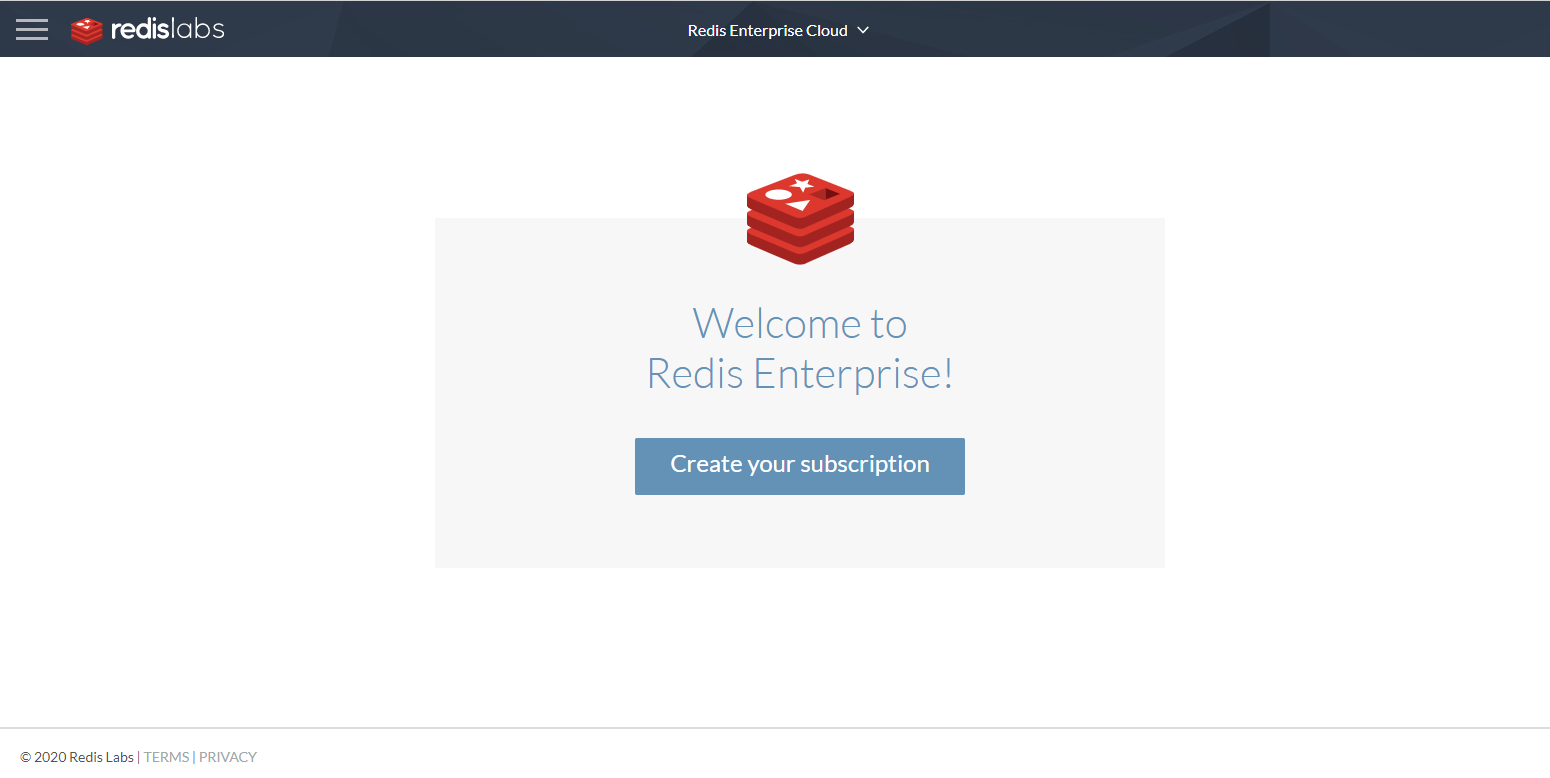Image resolution: width=1550 pixels, height=778 pixels.
Task: Click the © 2020 Redis Labs copyright text
Action: tap(77, 757)
